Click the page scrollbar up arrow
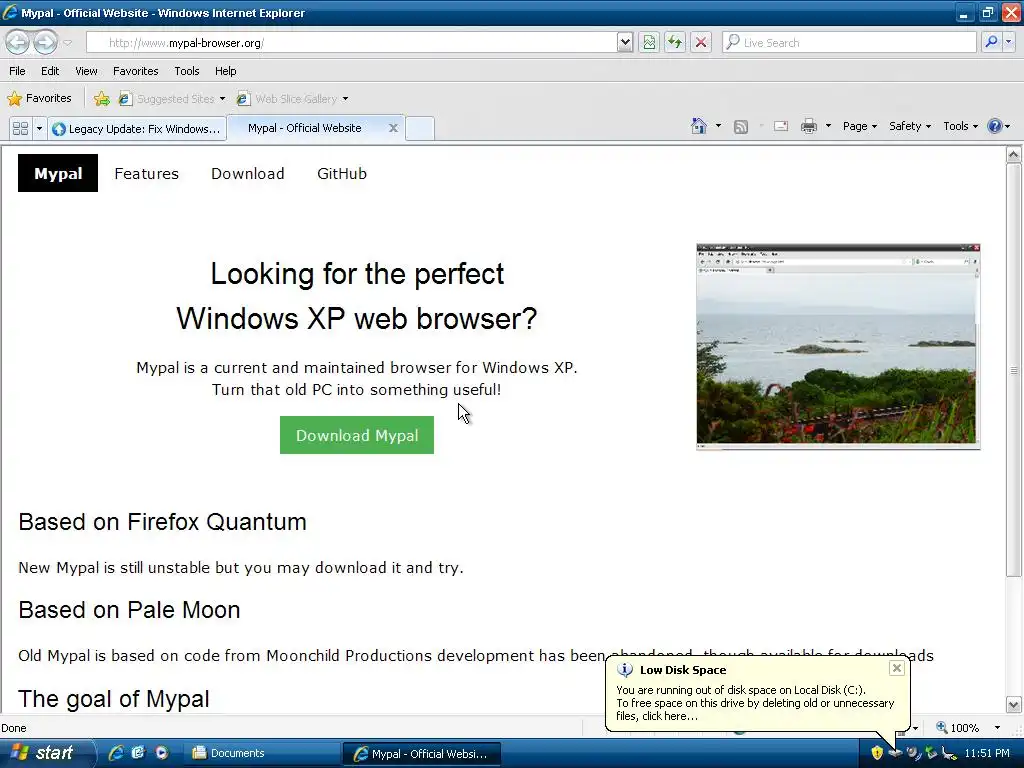 (1014, 155)
